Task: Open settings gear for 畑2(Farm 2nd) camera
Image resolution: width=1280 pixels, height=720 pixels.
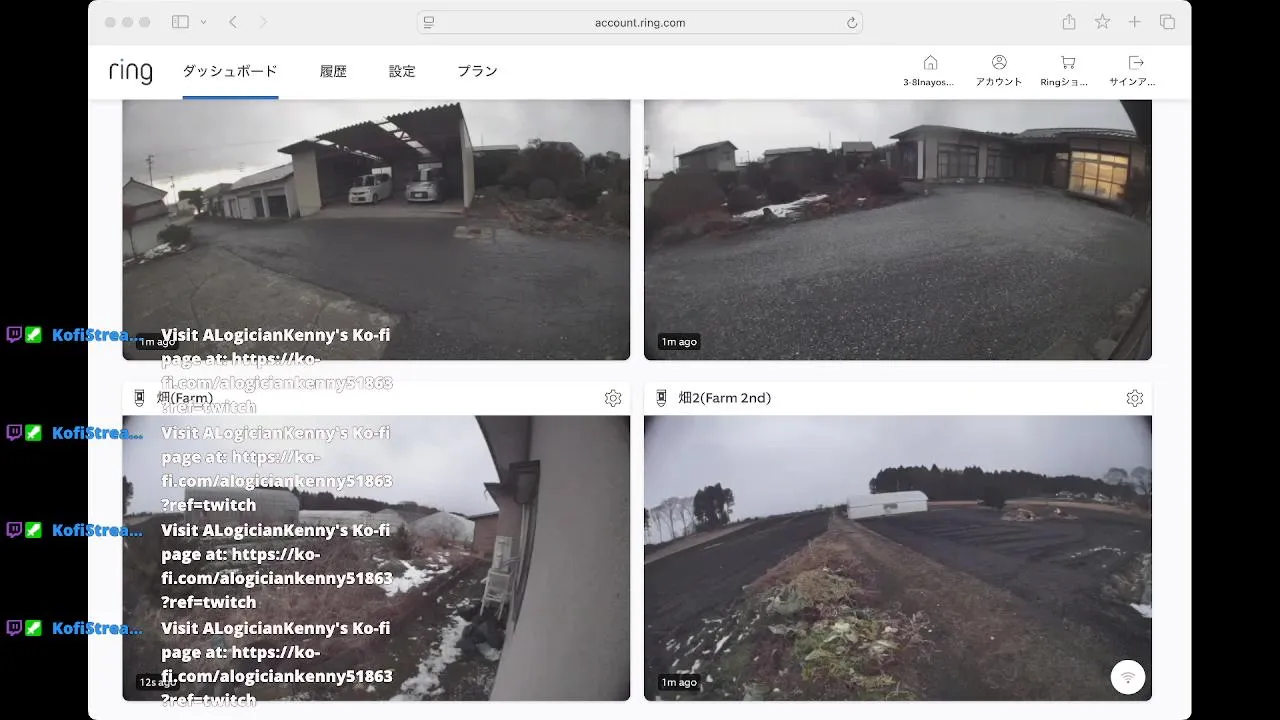Action: (1134, 398)
